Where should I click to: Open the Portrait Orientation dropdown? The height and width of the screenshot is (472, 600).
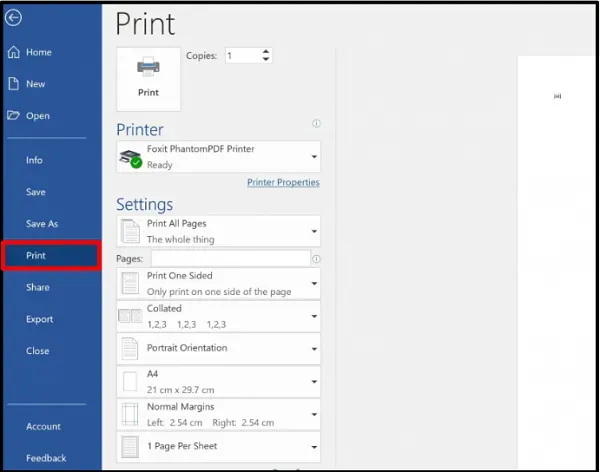[218, 348]
